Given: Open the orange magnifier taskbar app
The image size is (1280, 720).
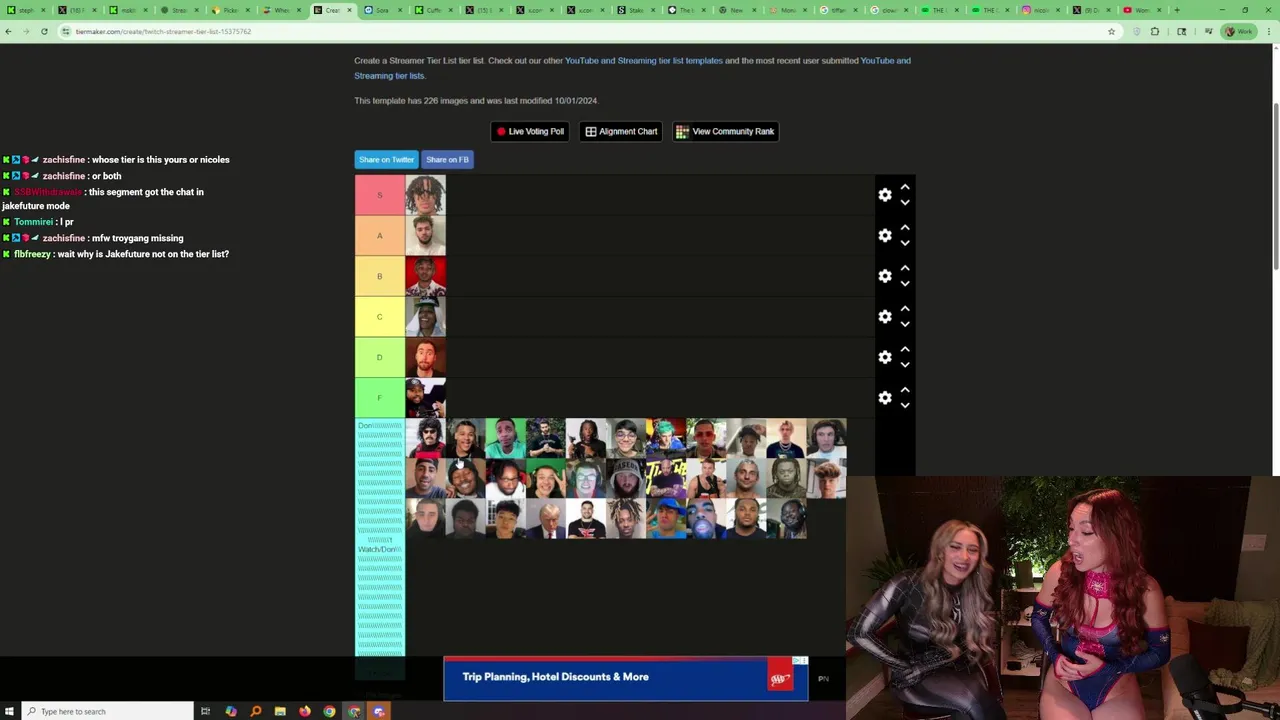Looking at the screenshot, I should pos(256,711).
